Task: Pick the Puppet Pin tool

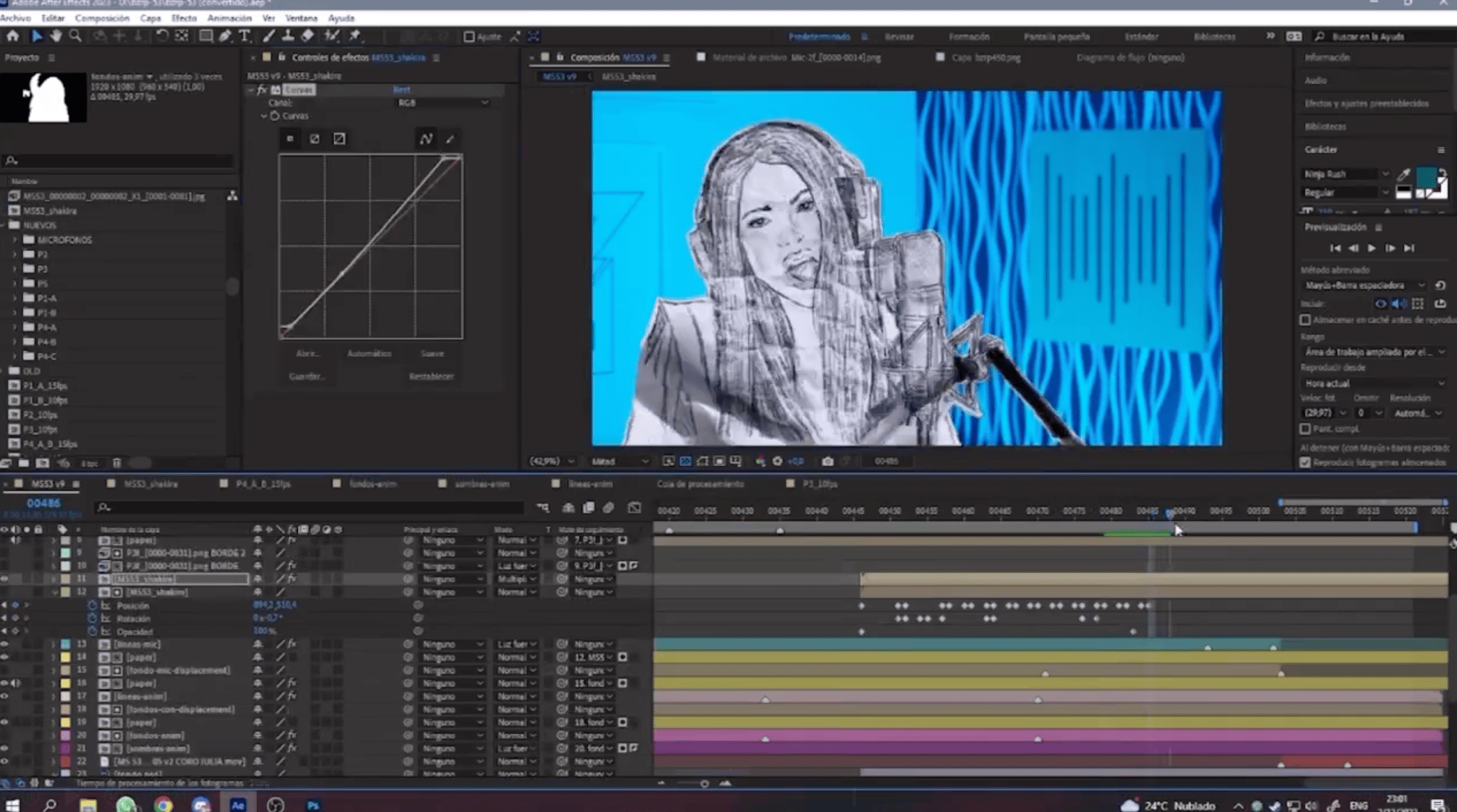Action: click(355, 36)
